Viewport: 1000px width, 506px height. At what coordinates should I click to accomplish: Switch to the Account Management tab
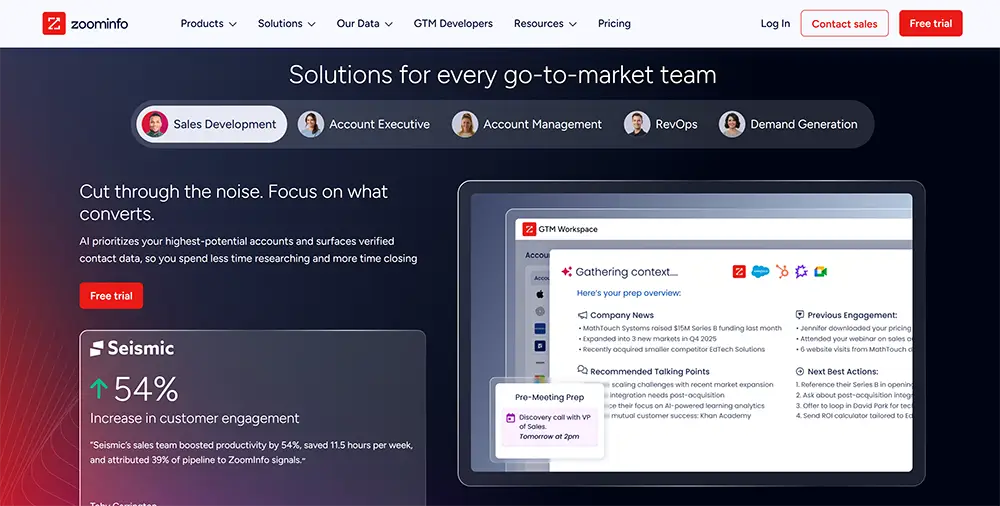527,124
